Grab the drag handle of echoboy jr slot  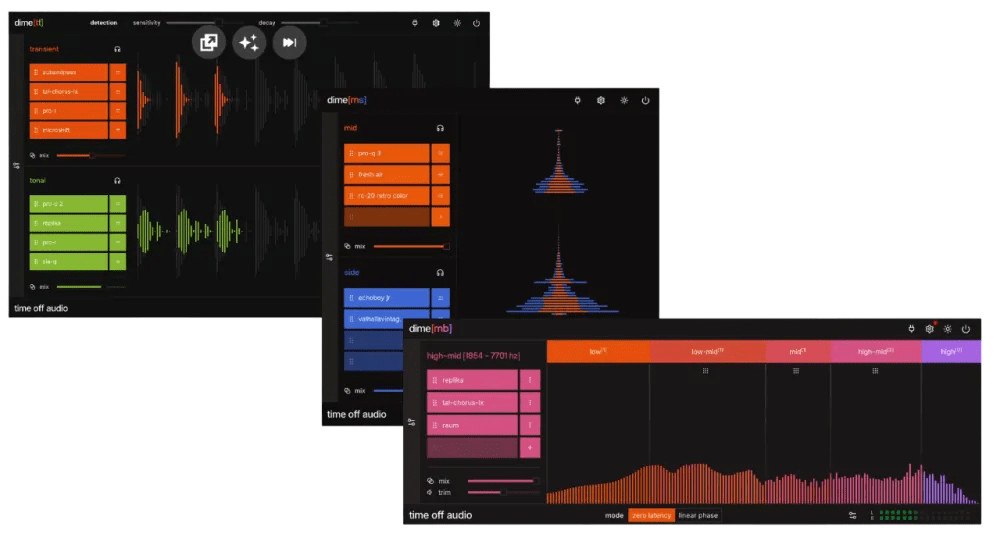tap(351, 298)
